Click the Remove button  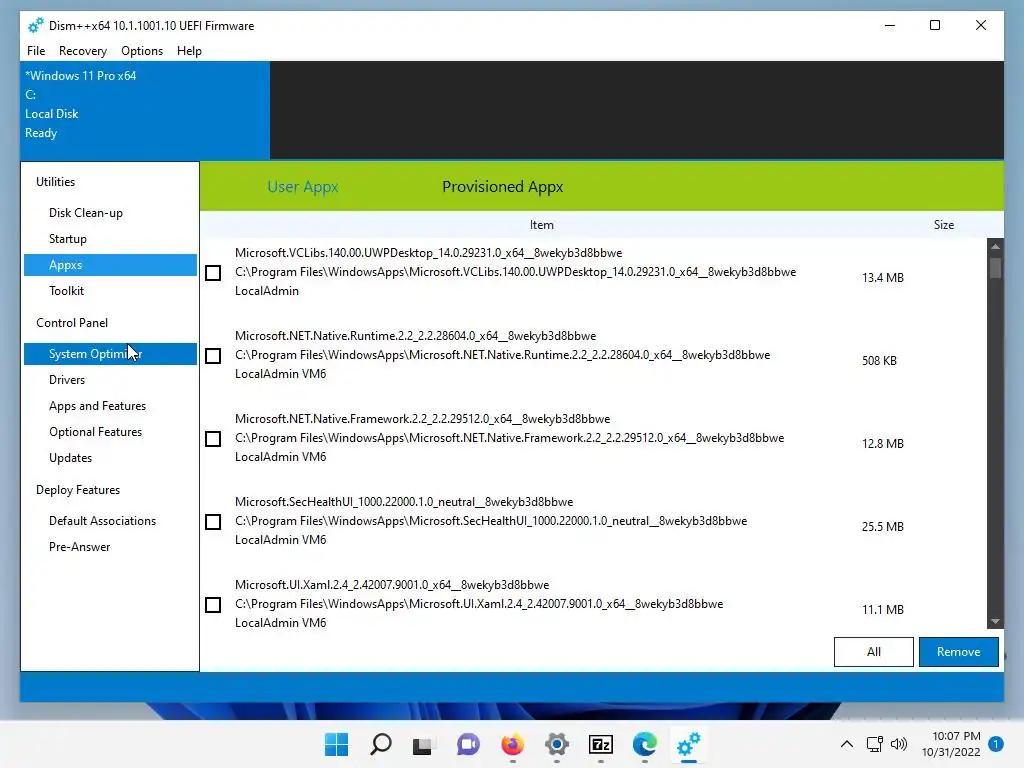click(x=958, y=652)
